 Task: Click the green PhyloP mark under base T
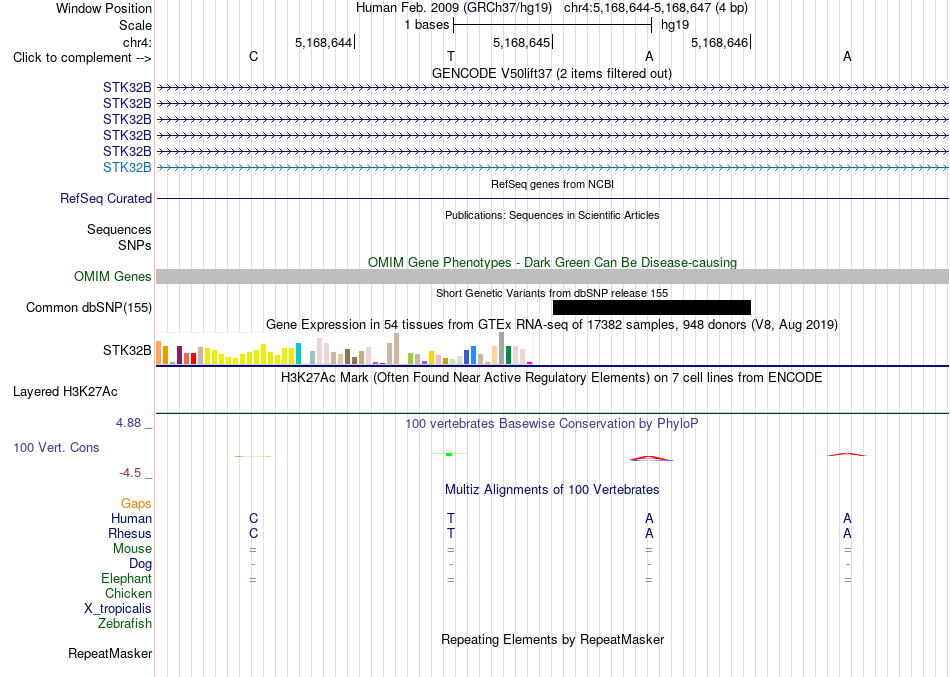[449, 454]
